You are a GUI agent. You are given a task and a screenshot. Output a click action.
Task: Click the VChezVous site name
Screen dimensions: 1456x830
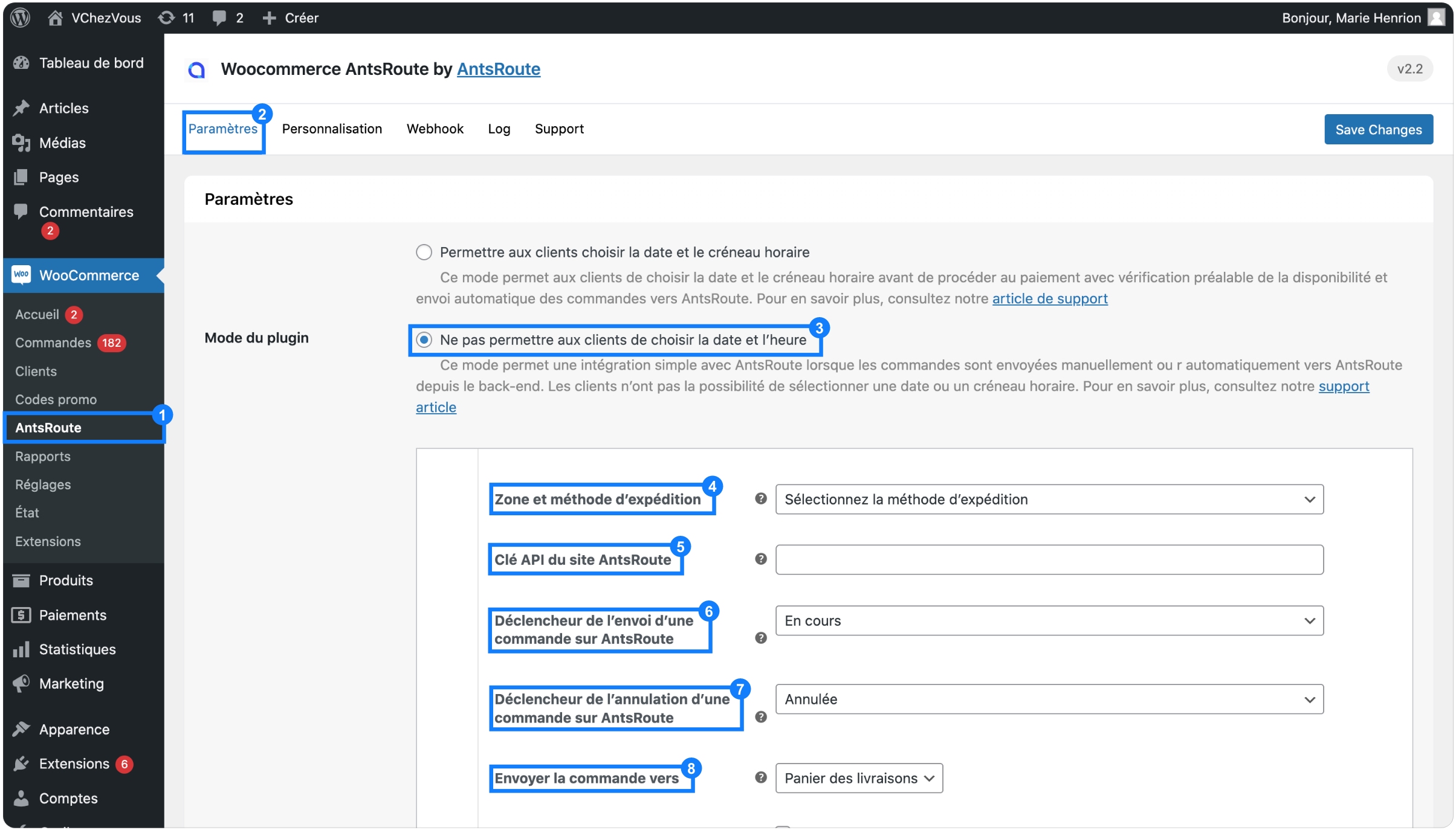coord(106,18)
